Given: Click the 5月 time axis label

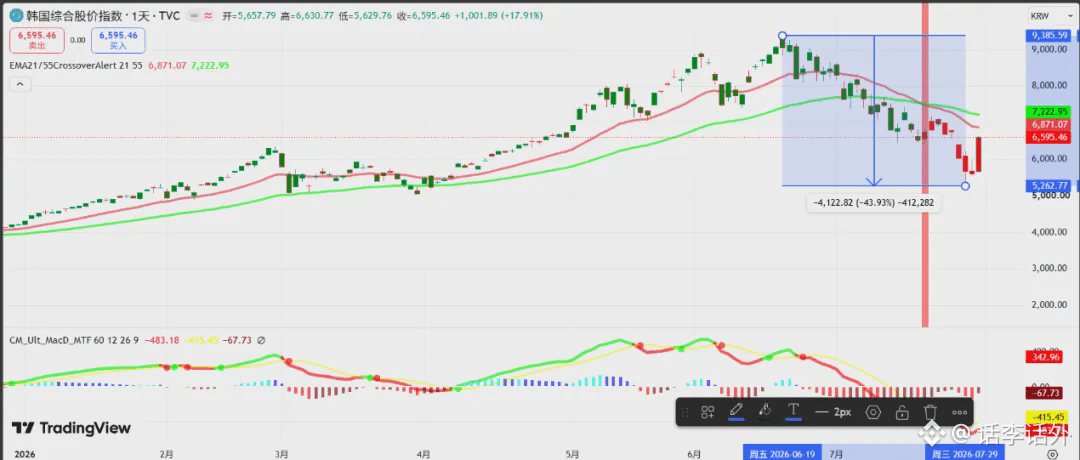Looking at the screenshot, I should 572,454.
